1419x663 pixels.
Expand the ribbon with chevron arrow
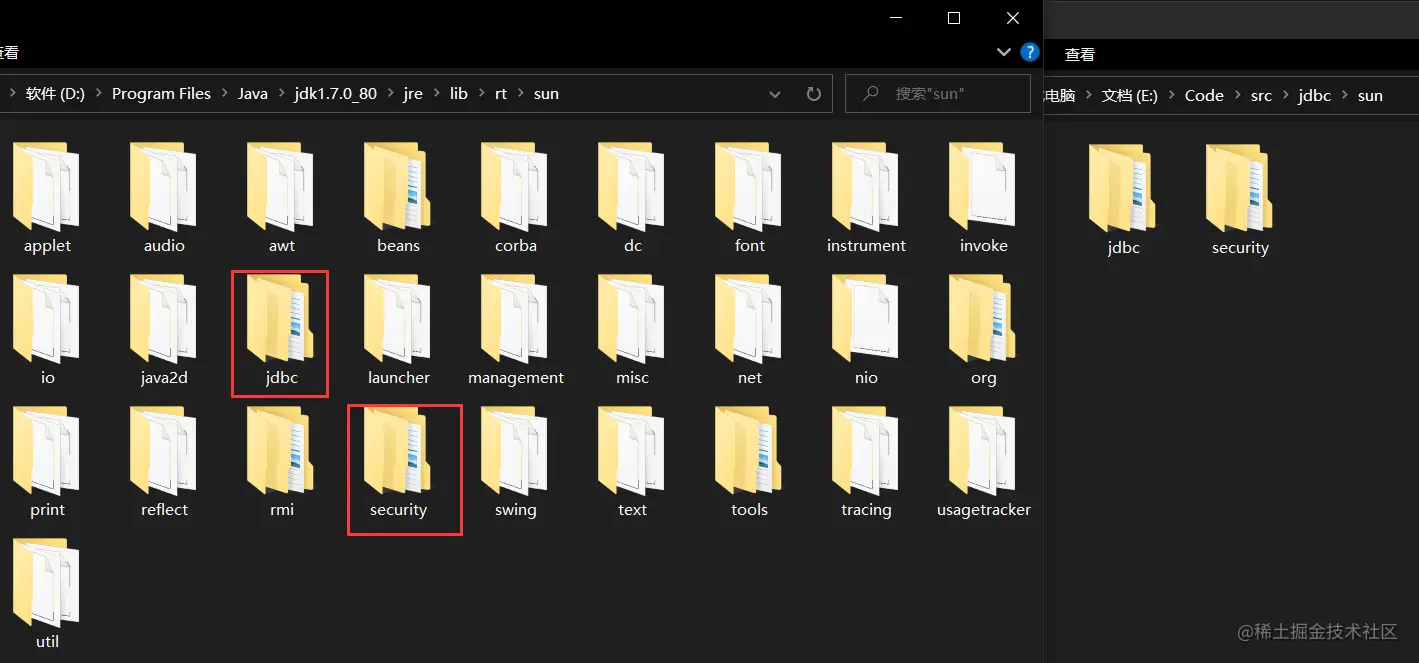(1004, 51)
